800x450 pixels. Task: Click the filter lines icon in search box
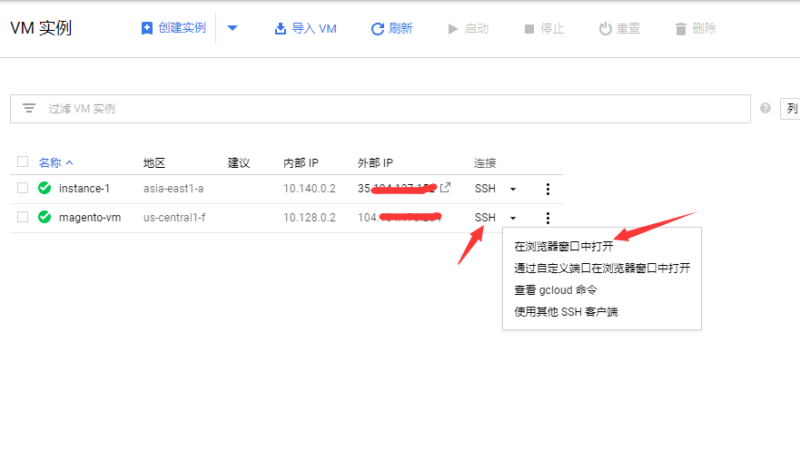(x=29, y=108)
